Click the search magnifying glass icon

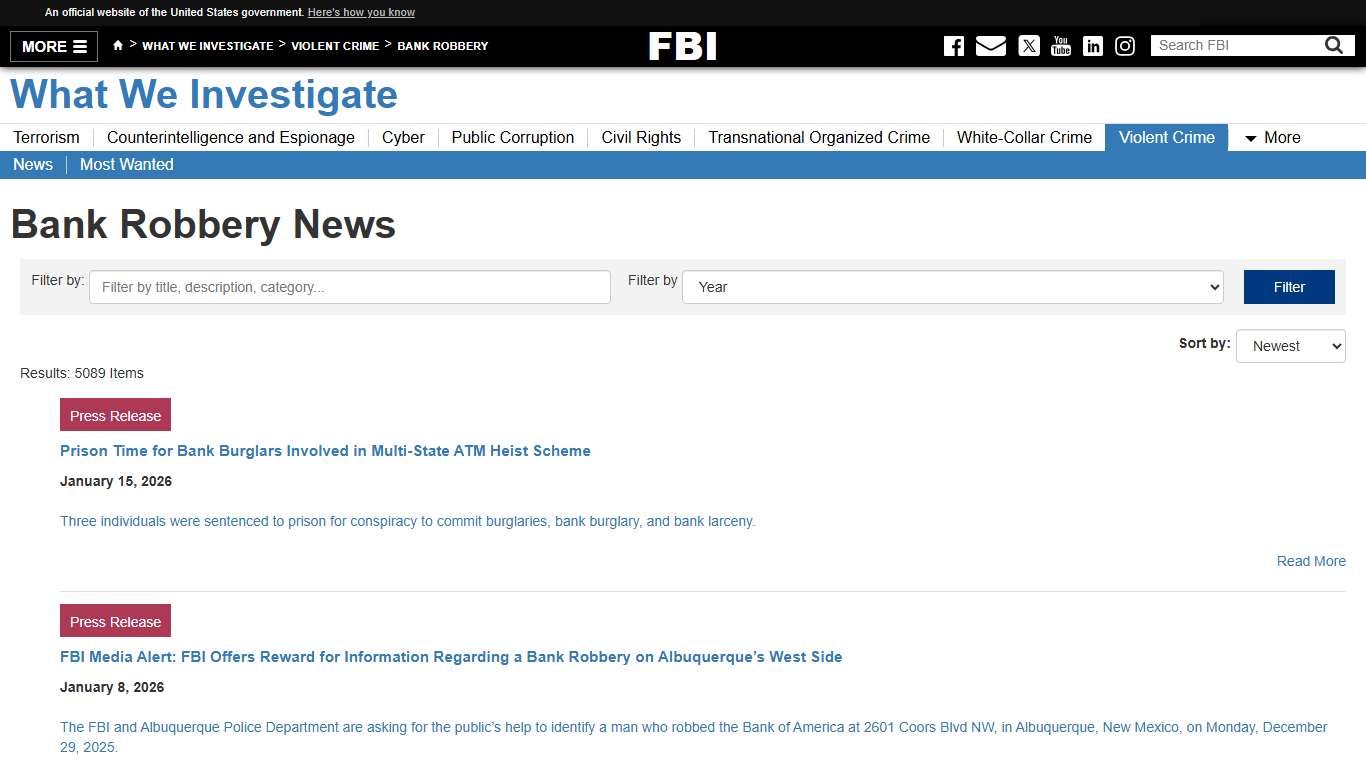[1333, 44]
